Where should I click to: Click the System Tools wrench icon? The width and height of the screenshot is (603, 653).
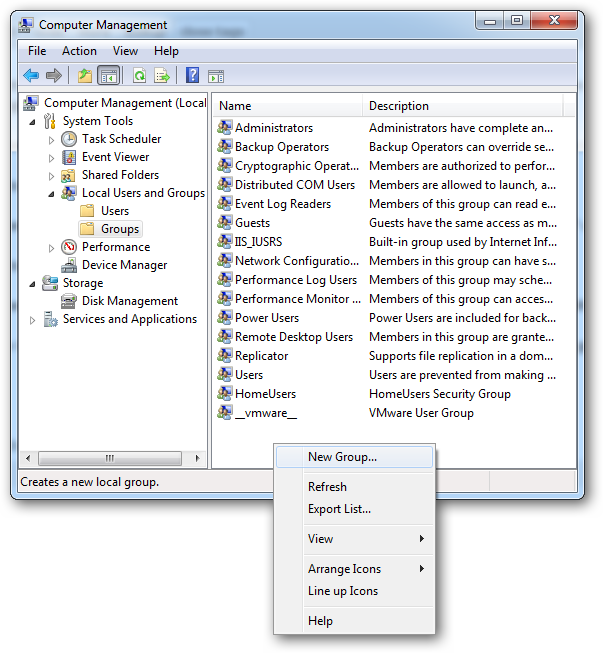[x=50, y=121]
